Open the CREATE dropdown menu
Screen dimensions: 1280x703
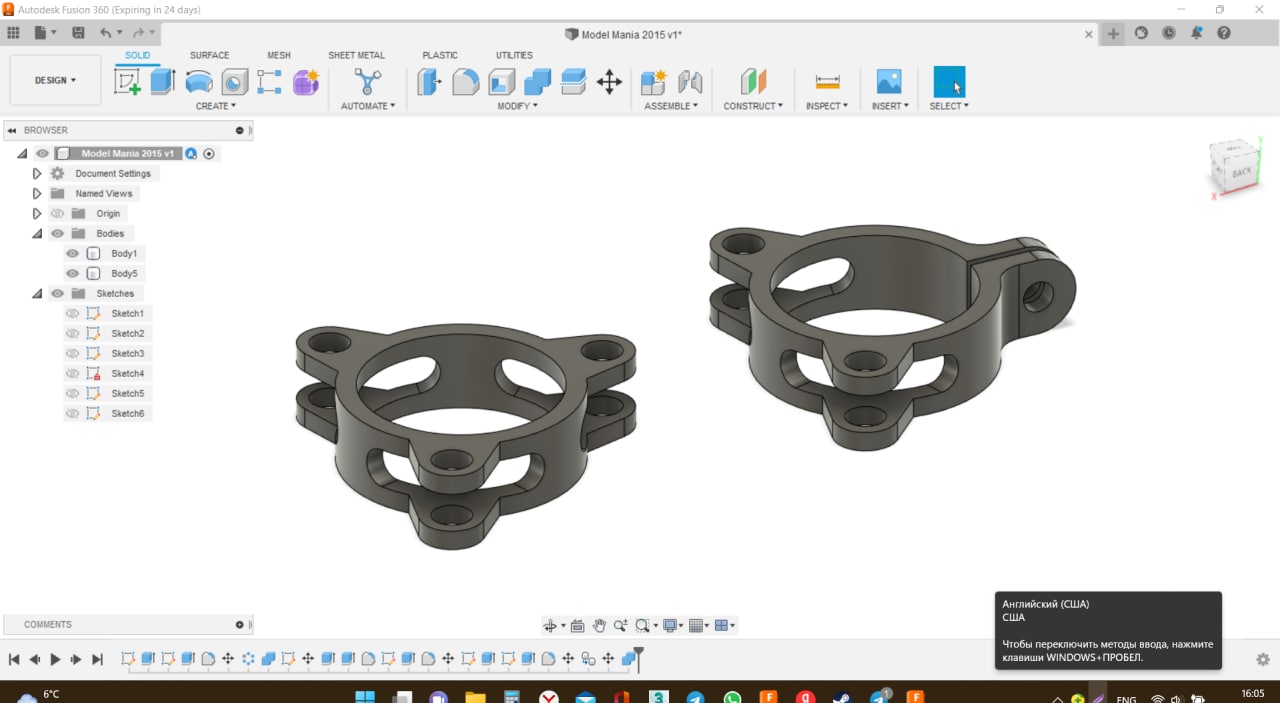point(216,106)
